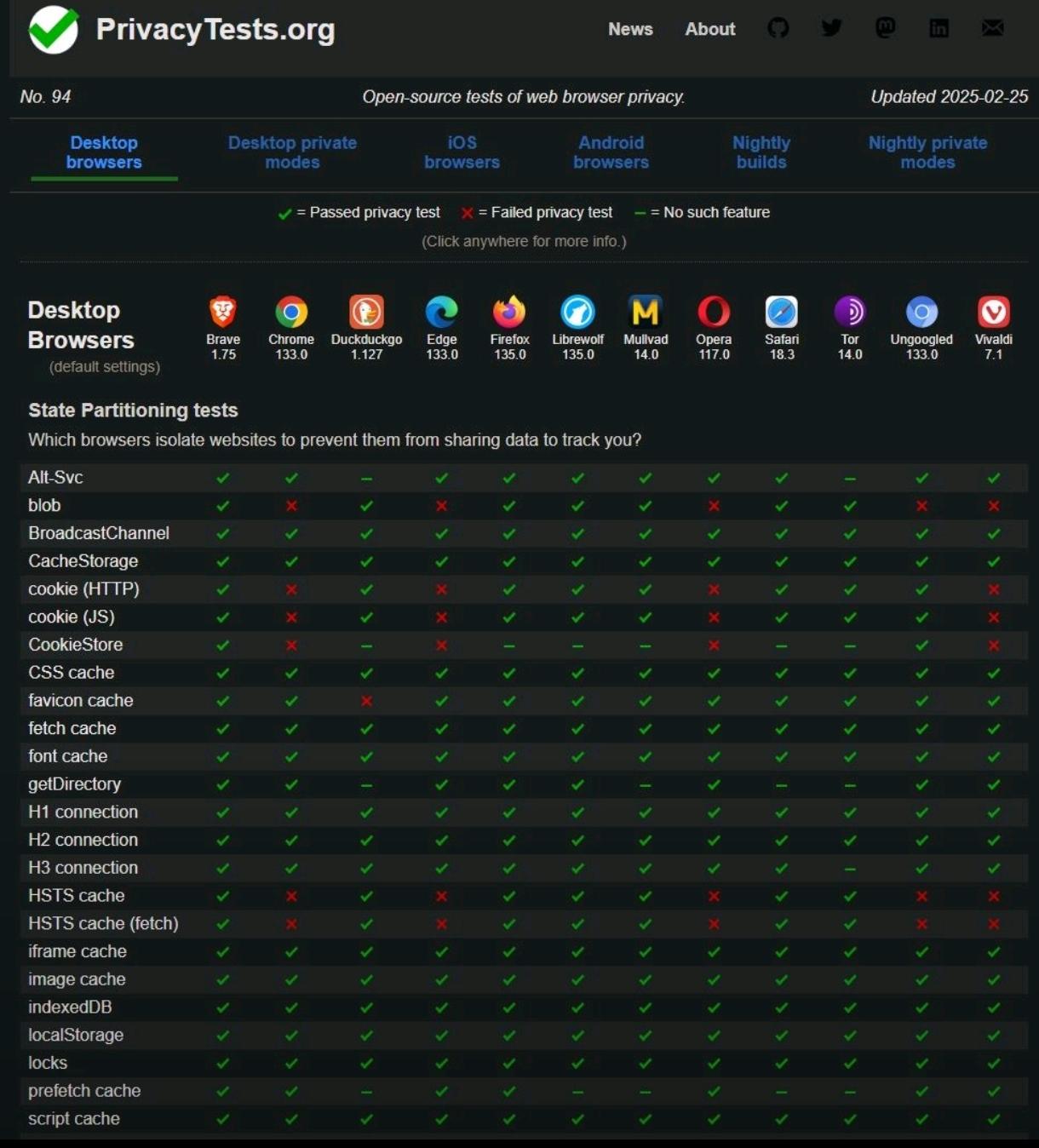Viewport: 1039px width, 1148px height.
Task: Click the email envelope icon
Action: (992, 28)
